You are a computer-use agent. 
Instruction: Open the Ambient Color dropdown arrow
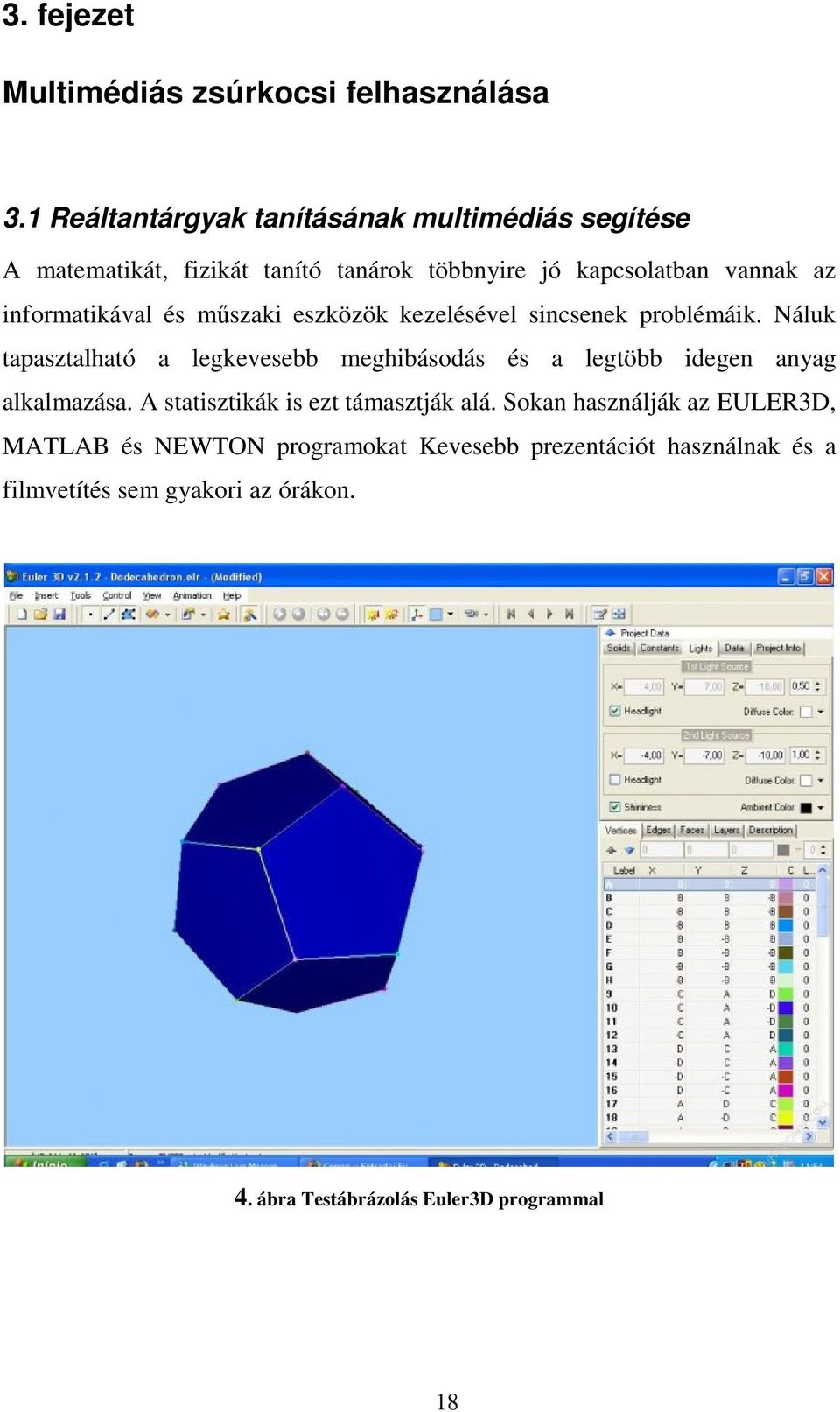tap(821, 808)
